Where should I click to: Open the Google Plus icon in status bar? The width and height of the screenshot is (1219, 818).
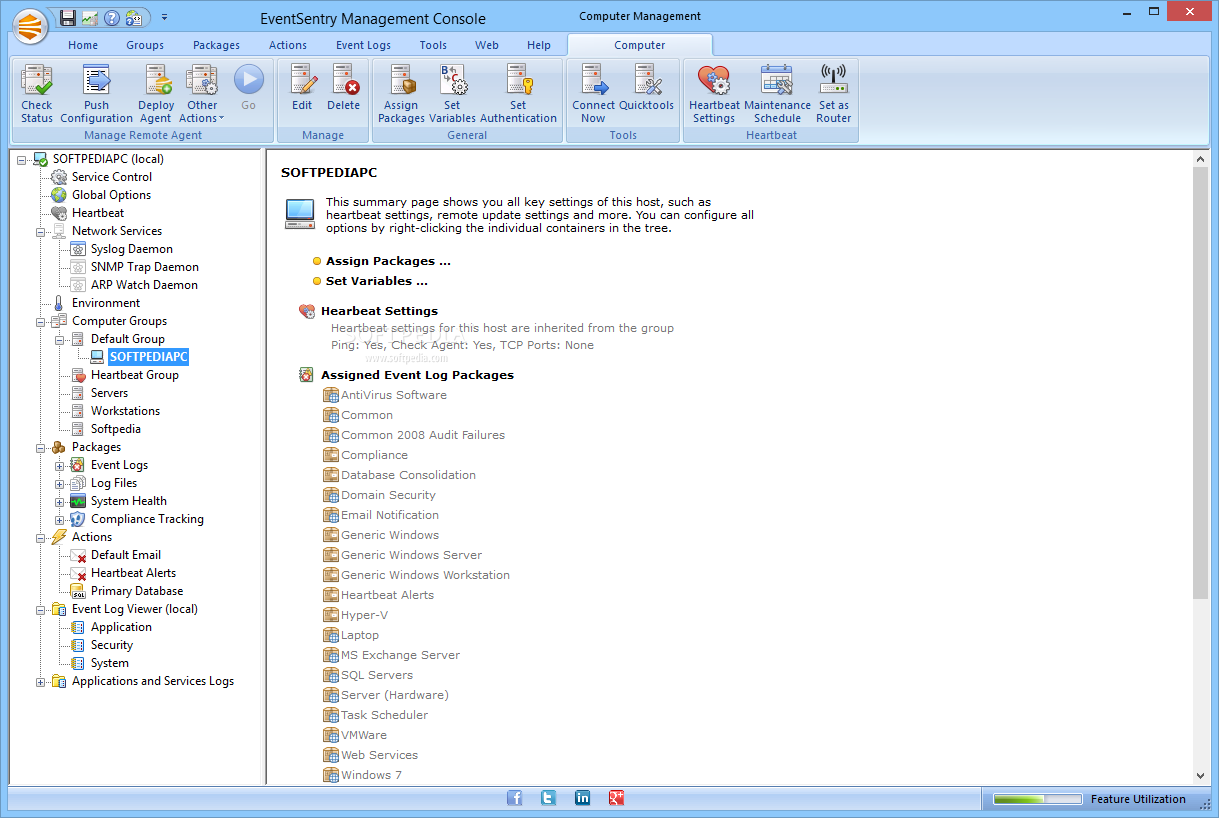pos(617,797)
